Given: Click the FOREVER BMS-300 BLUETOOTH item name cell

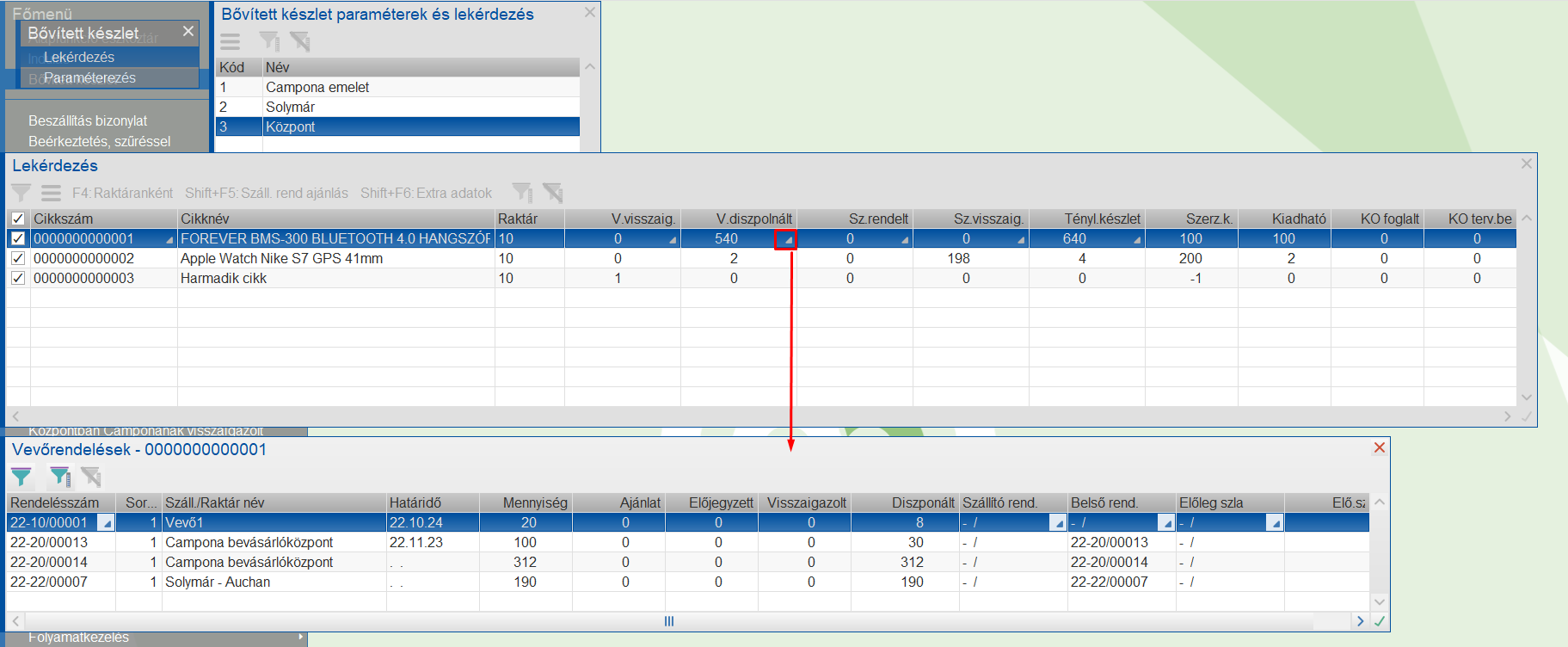Looking at the screenshot, I should pyautogui.click(x=335, y=238).
